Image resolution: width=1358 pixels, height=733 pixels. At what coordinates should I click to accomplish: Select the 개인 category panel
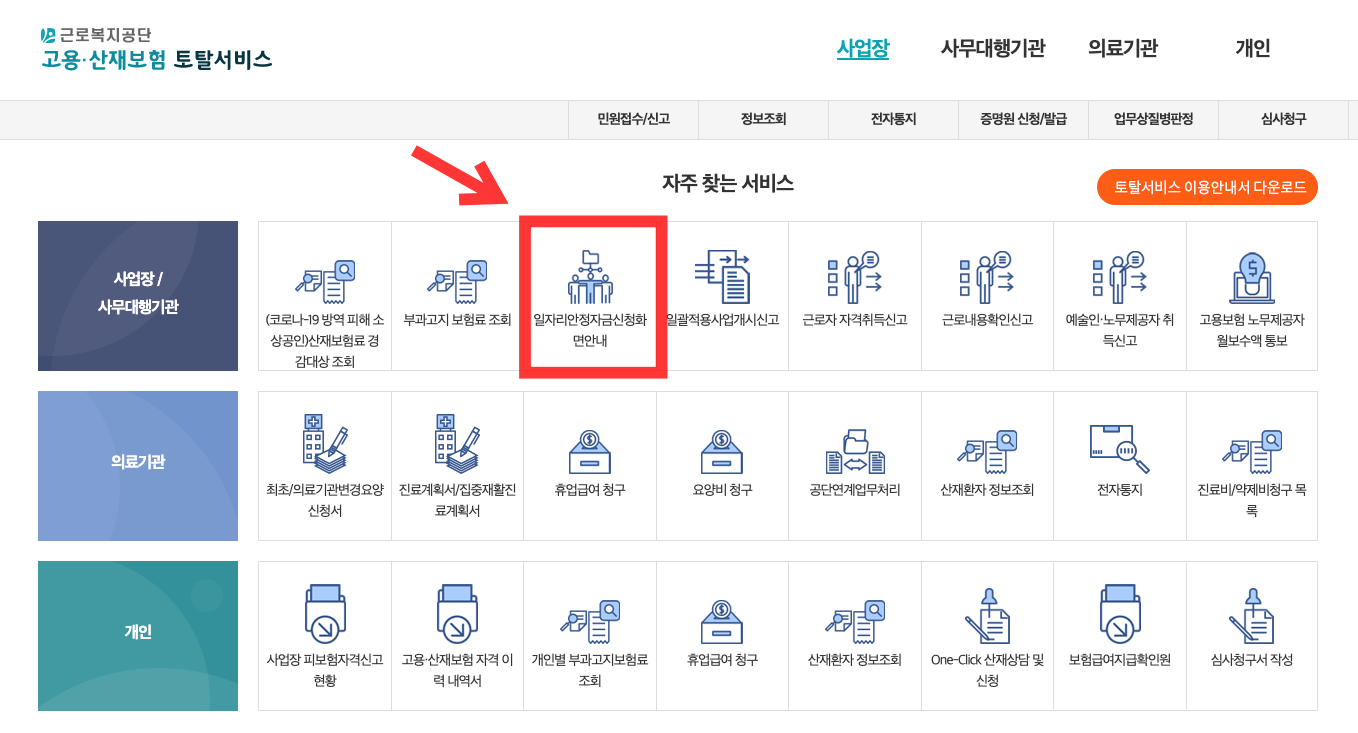138,636
